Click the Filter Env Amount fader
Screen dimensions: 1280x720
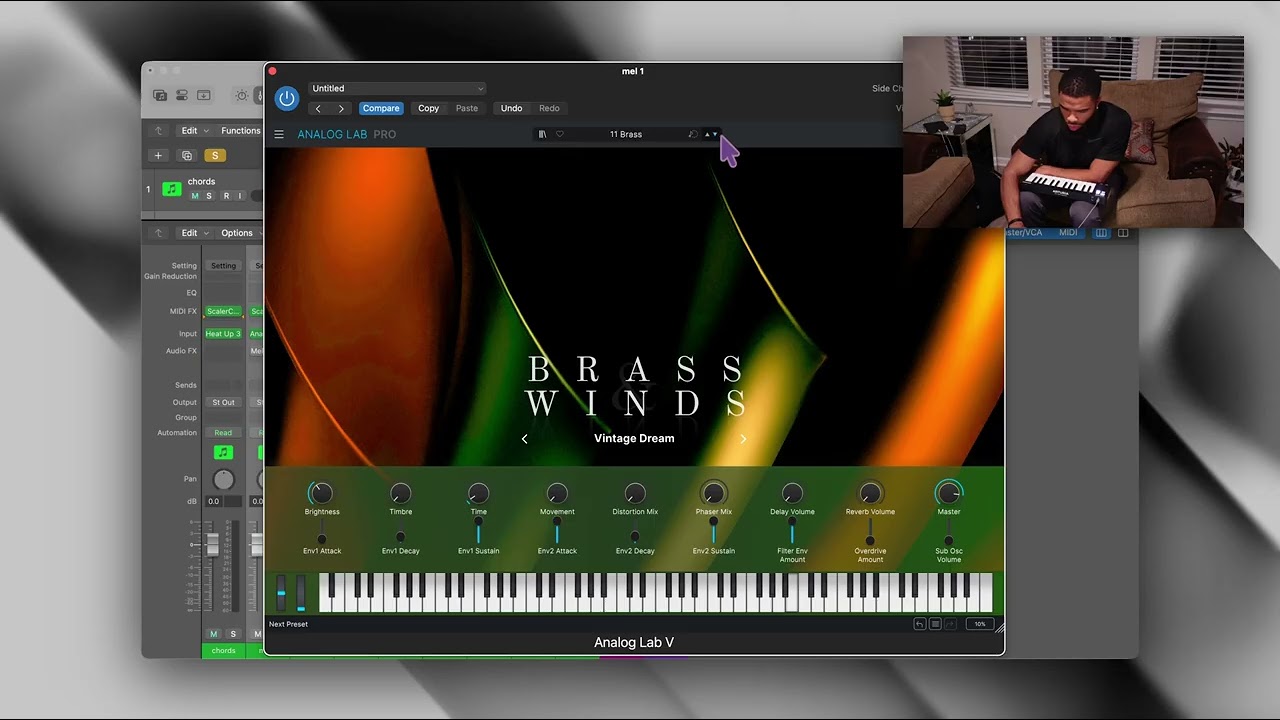(792, 531)
